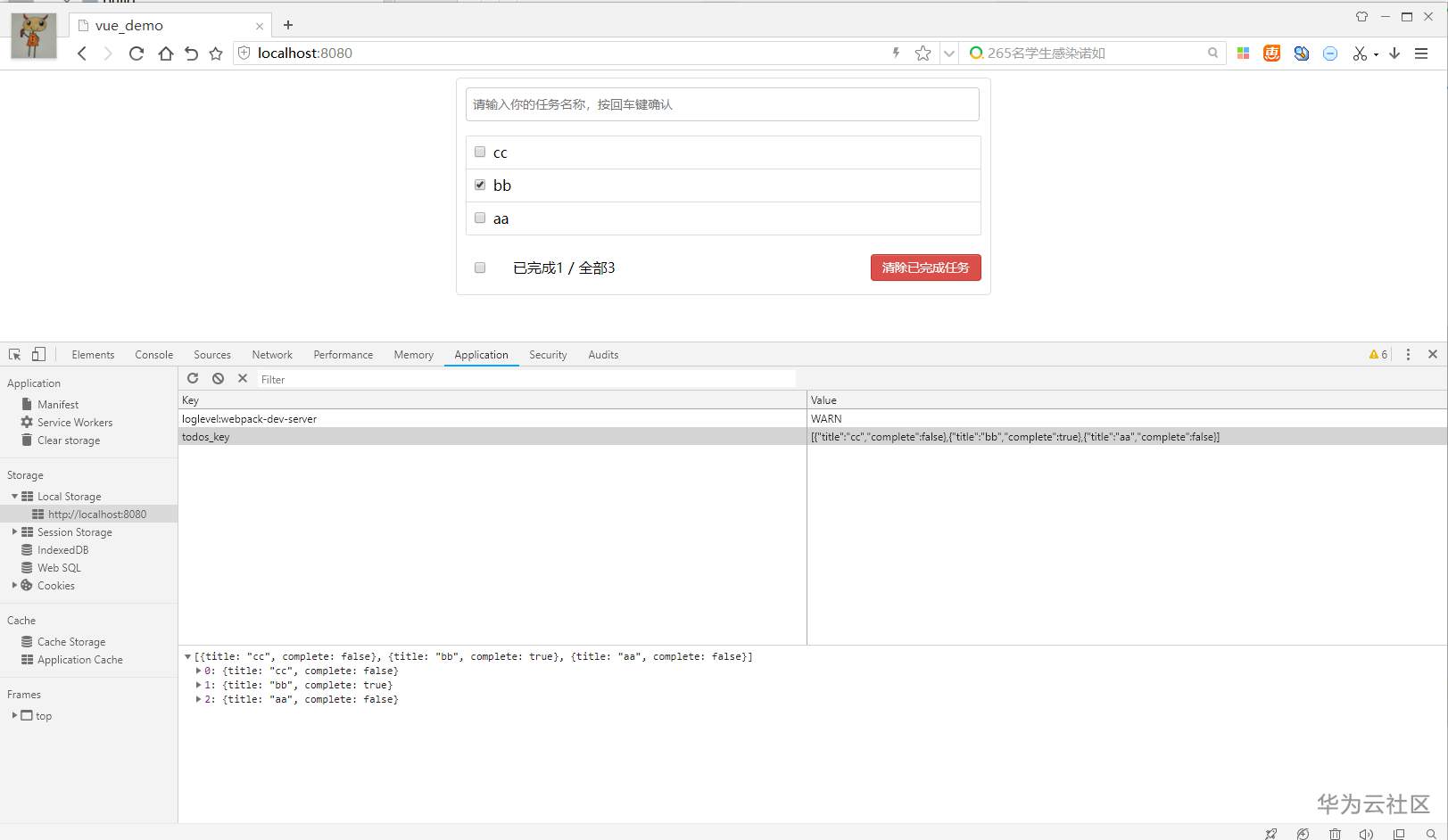
Task: Click the search magnifier icon in search box
Action: (1212, 54)
